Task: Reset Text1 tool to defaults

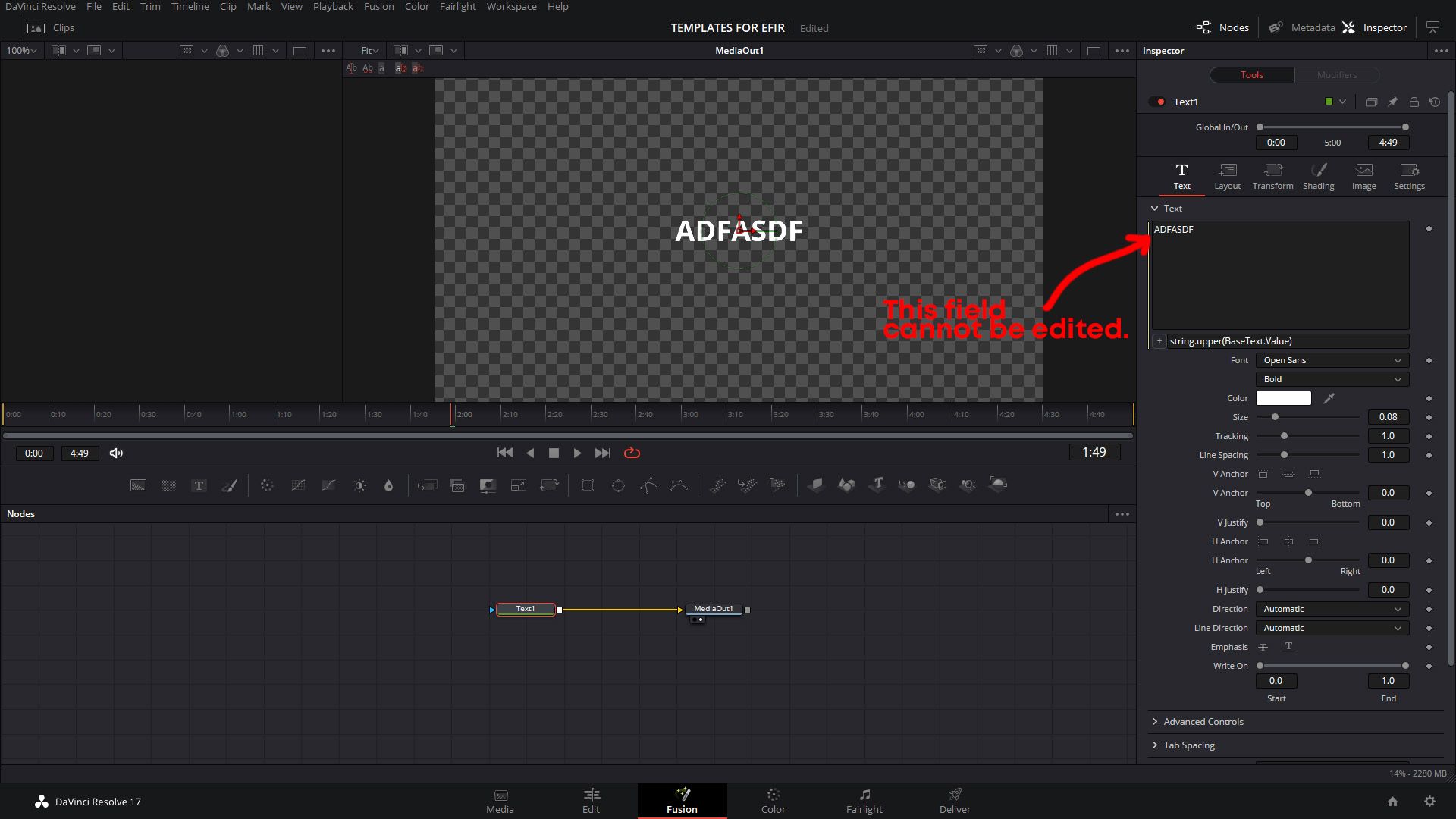Action: click(1435, 102)
